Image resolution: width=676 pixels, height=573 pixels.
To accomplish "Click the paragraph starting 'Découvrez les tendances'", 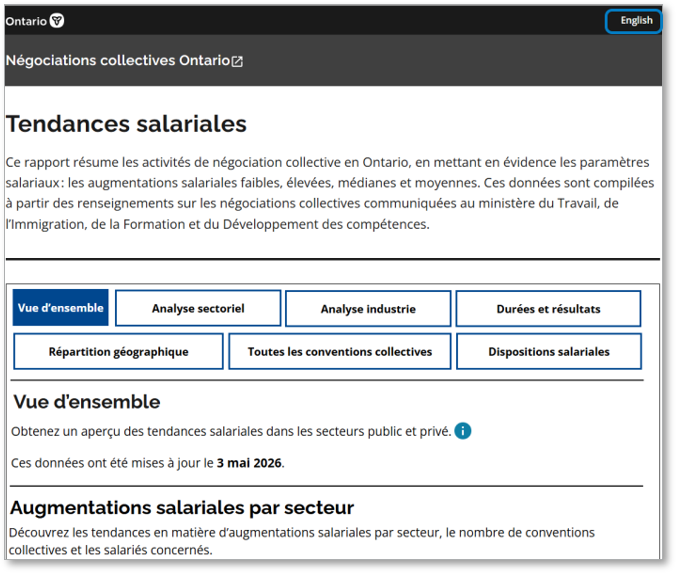I will click(302, 541).
